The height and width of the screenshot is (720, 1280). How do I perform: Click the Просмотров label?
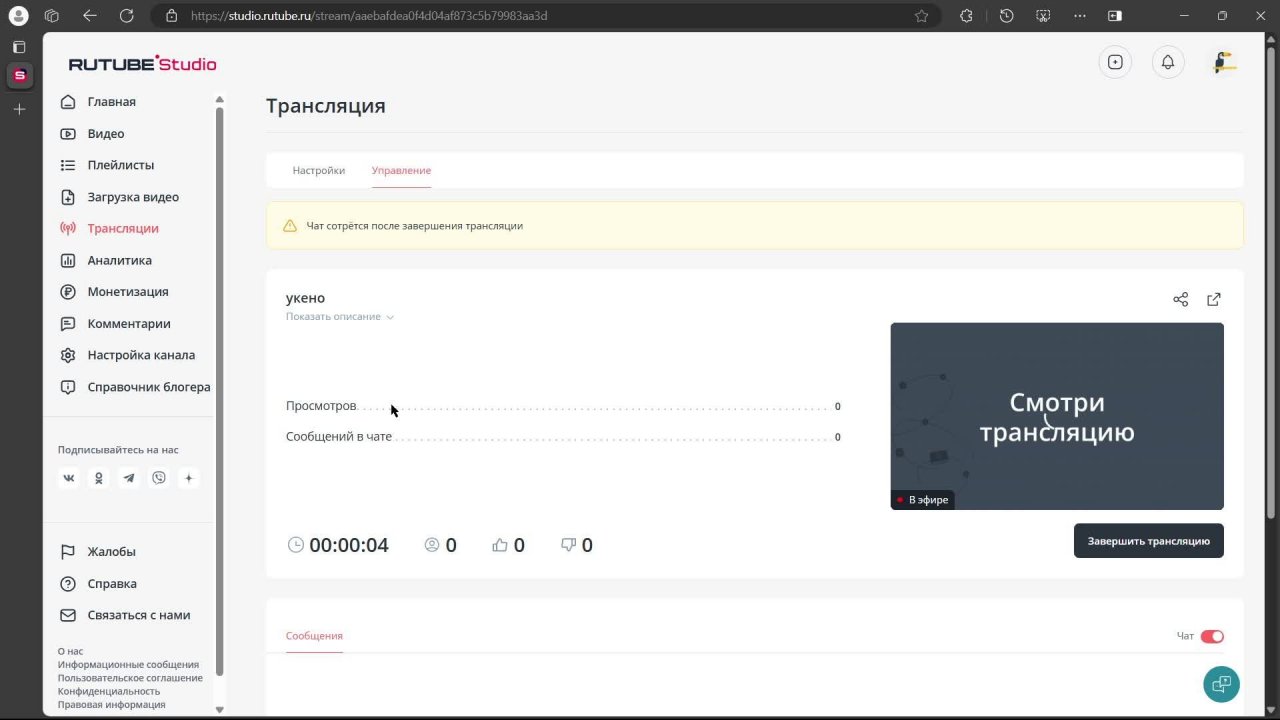point(321,406)
